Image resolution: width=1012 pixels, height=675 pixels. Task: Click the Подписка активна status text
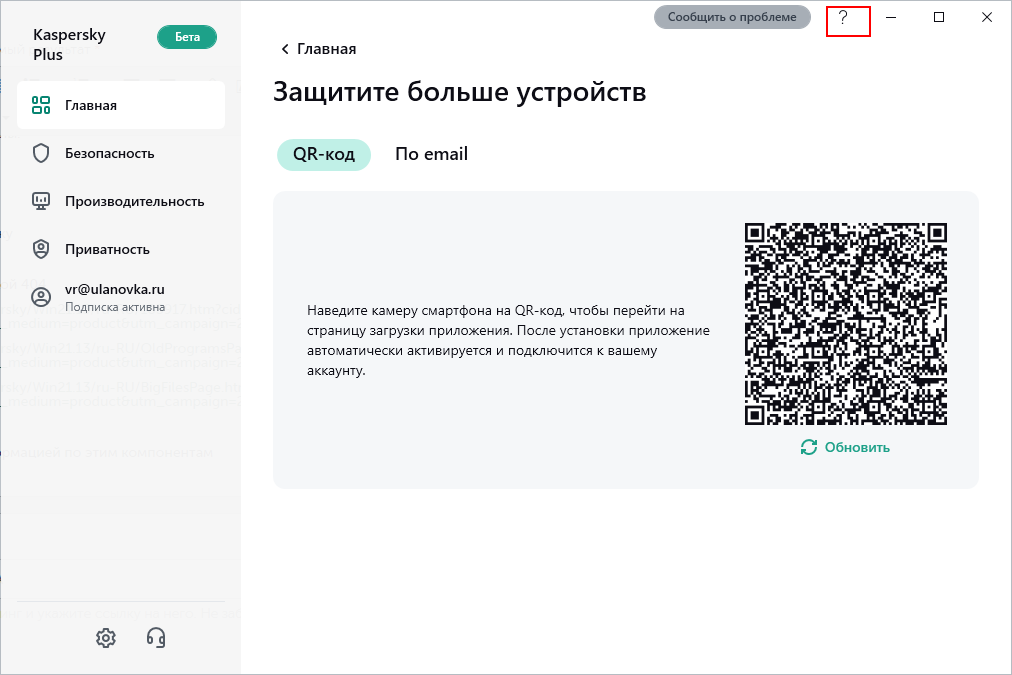click(x=115, y=307)
